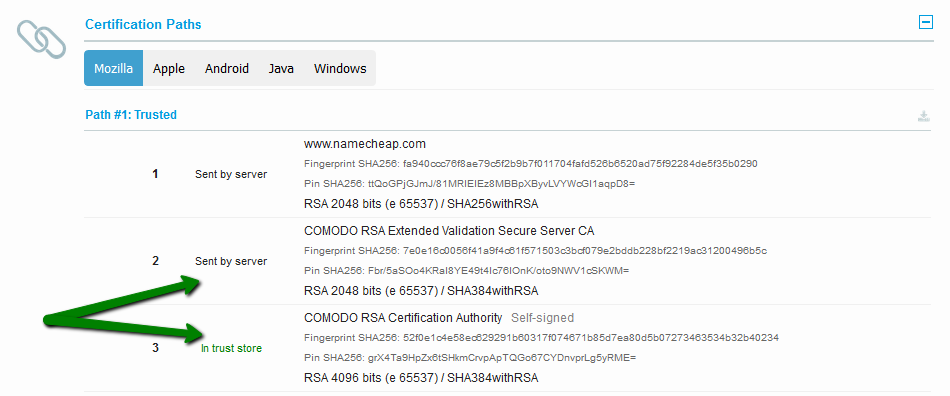Switch to the Android tab

(227, 68)
